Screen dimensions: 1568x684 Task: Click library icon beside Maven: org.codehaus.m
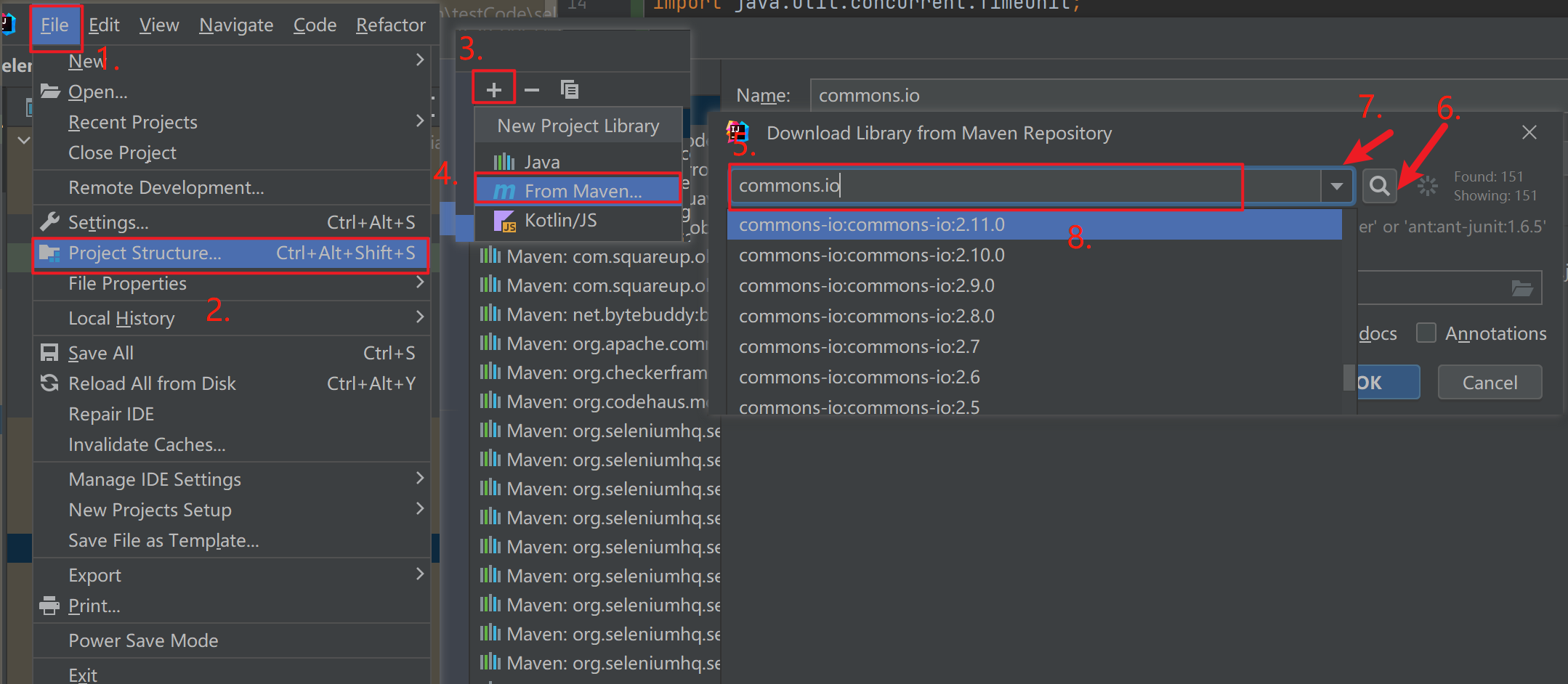pos(490,401)
